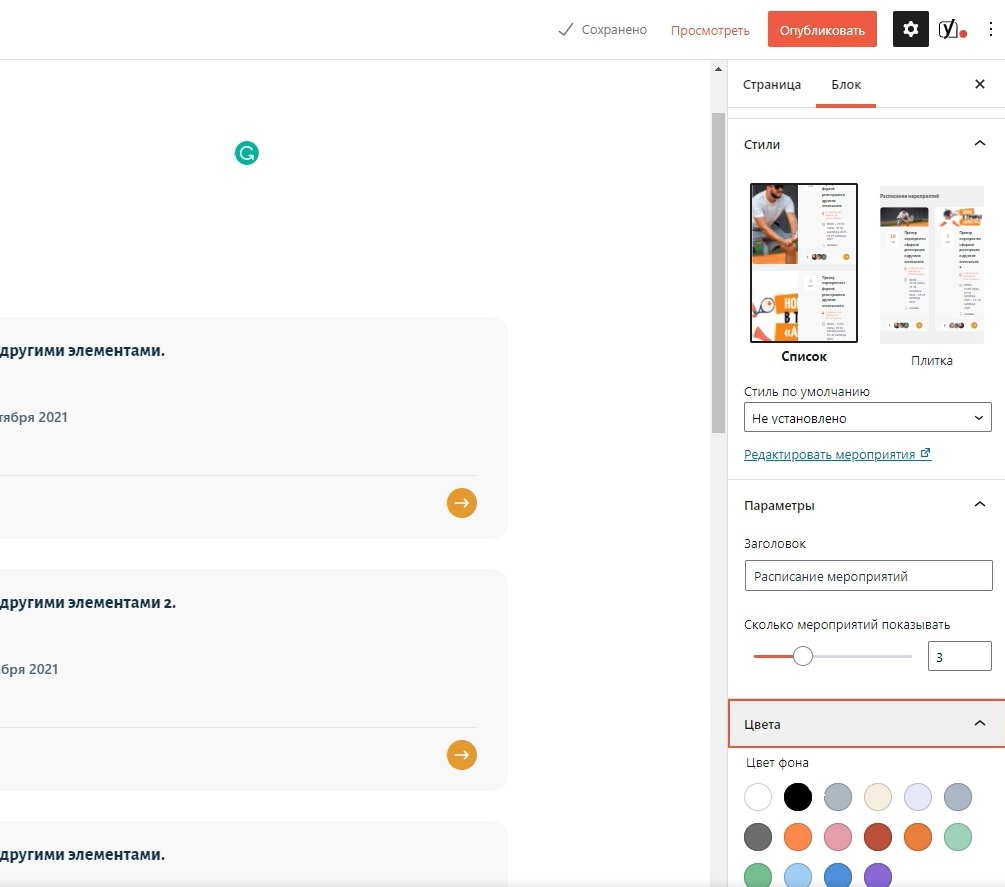Open the Стиль по умолчанию dropdown
This screenshot has width=1005, height=887.
click(x=867, y=417)
